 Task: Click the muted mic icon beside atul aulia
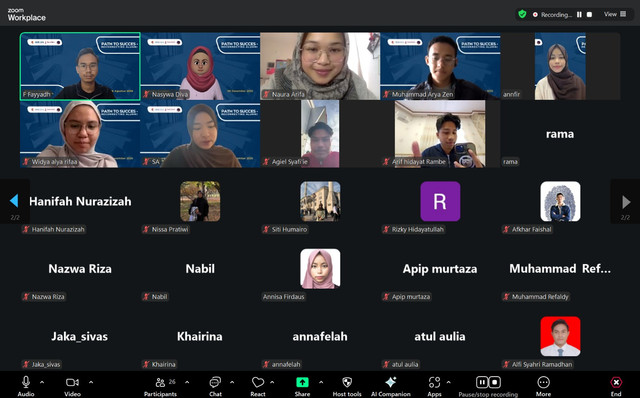click(x=386, y=365)
